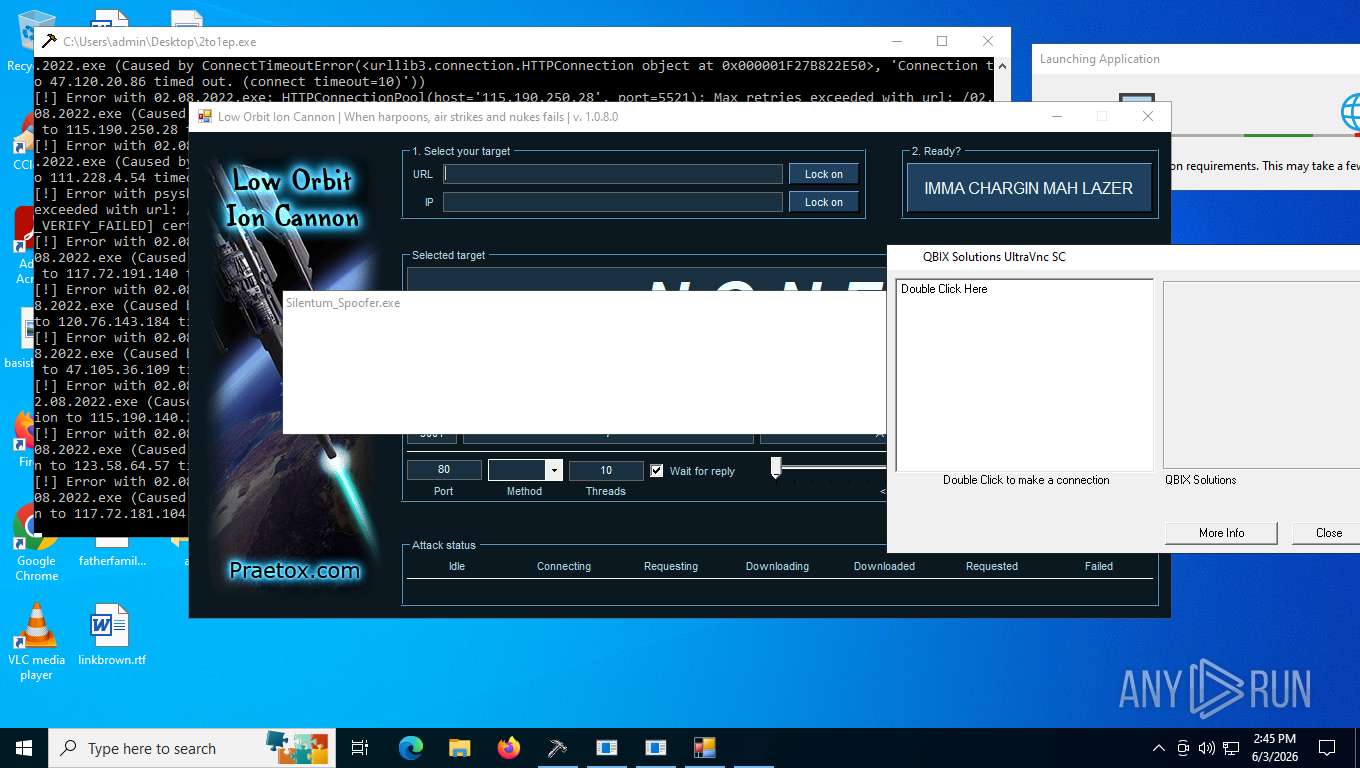Click More Info in UltraVnc SC window
Image resolution: width=1360 pixels, height=768 pixels.
point(1221,533)
